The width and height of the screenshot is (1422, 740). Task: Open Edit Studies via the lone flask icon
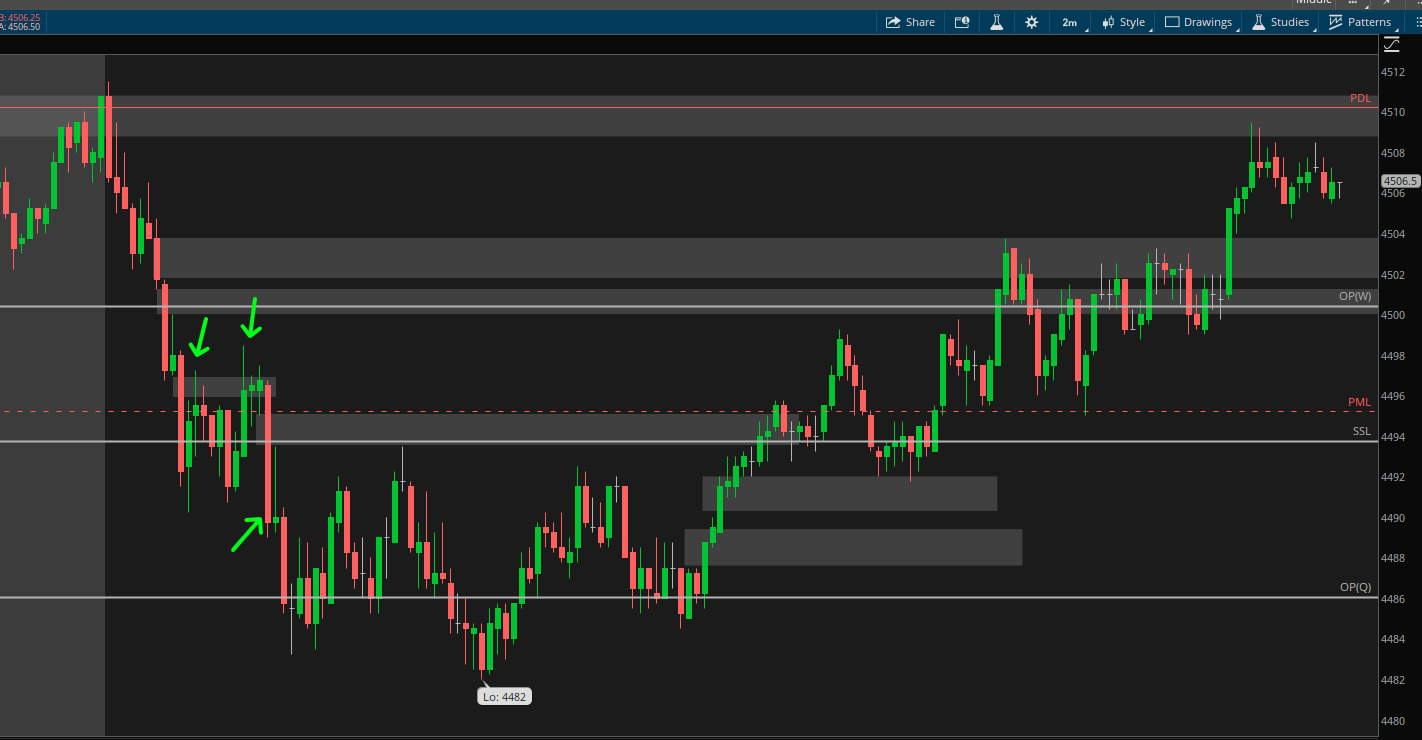pyautogui.click(x=997, y=22)
